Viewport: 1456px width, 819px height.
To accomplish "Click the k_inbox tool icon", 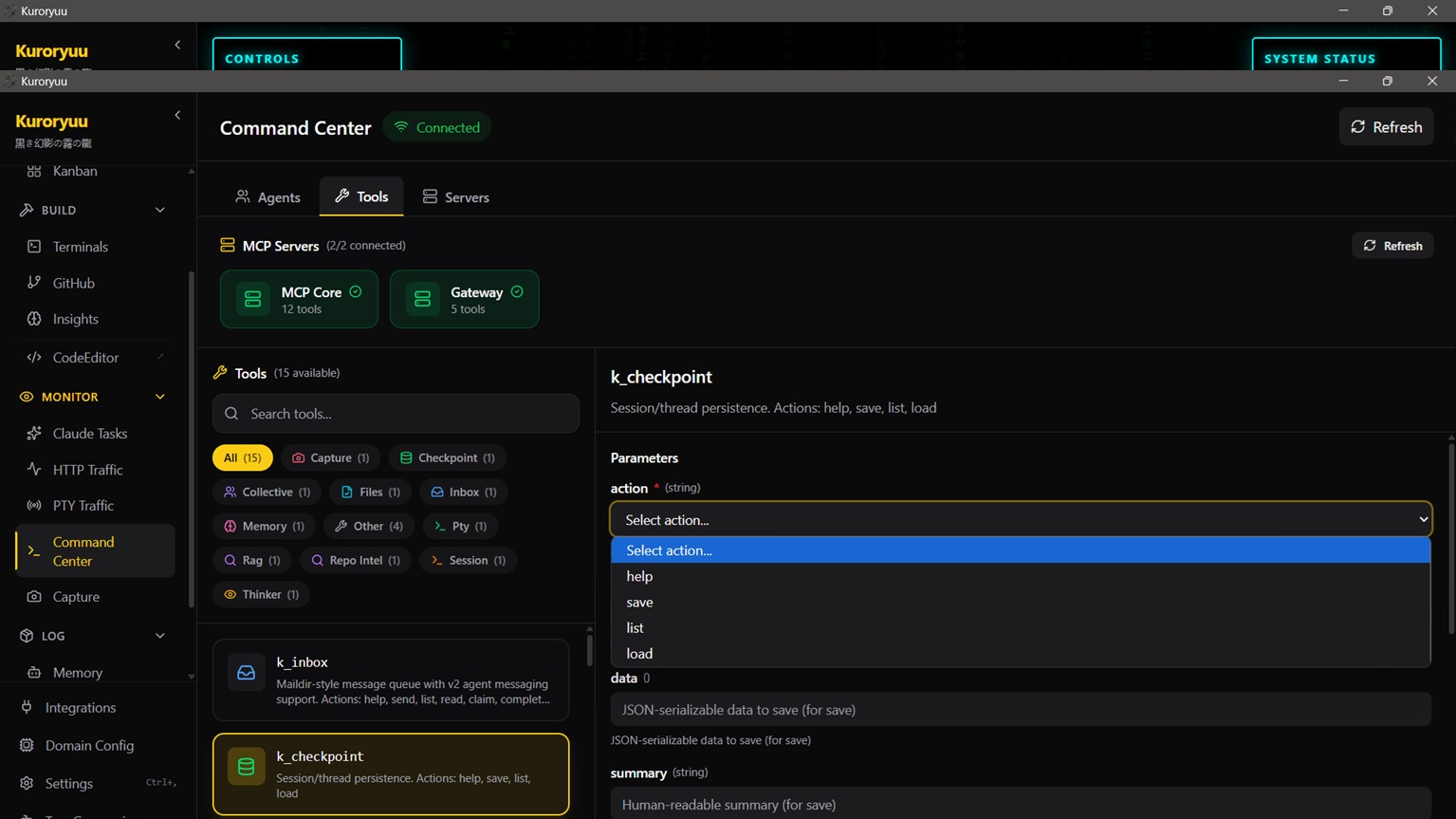I will (x=246, y=673).
